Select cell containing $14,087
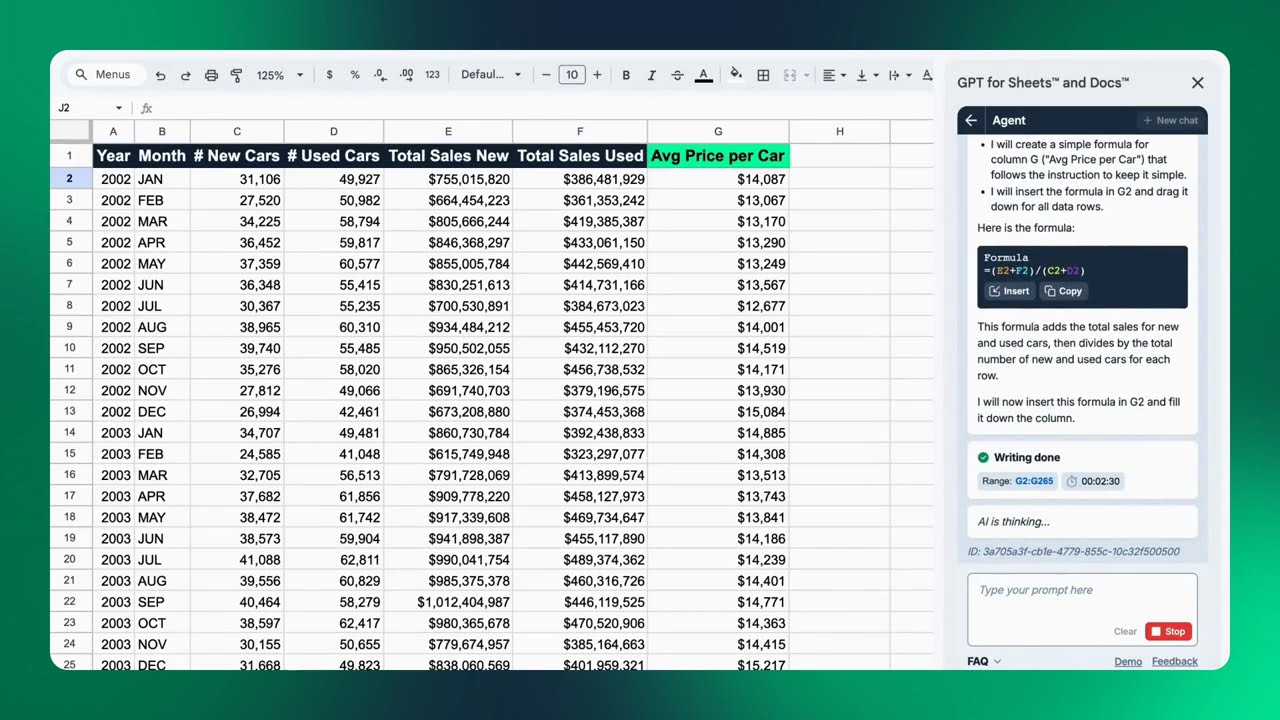Image resolution: width=1280 pixels, height=720 pixels. coord(718,179)
